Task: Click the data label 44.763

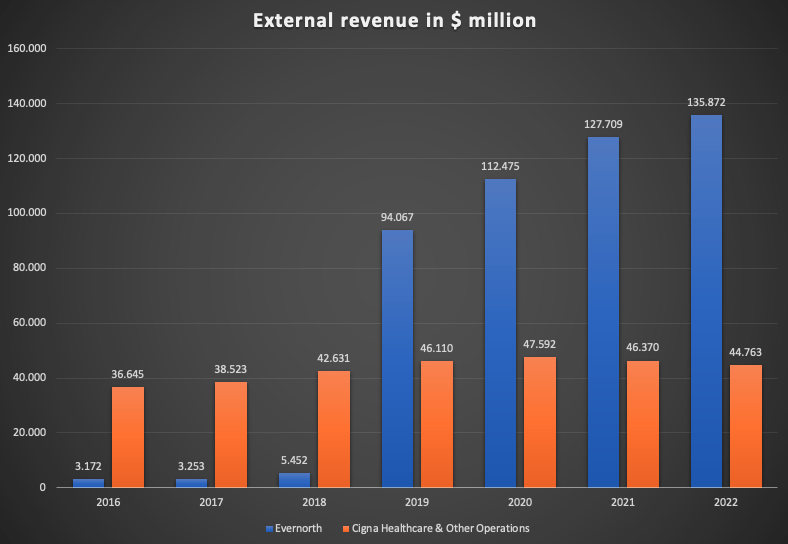Action: [746, 352]
